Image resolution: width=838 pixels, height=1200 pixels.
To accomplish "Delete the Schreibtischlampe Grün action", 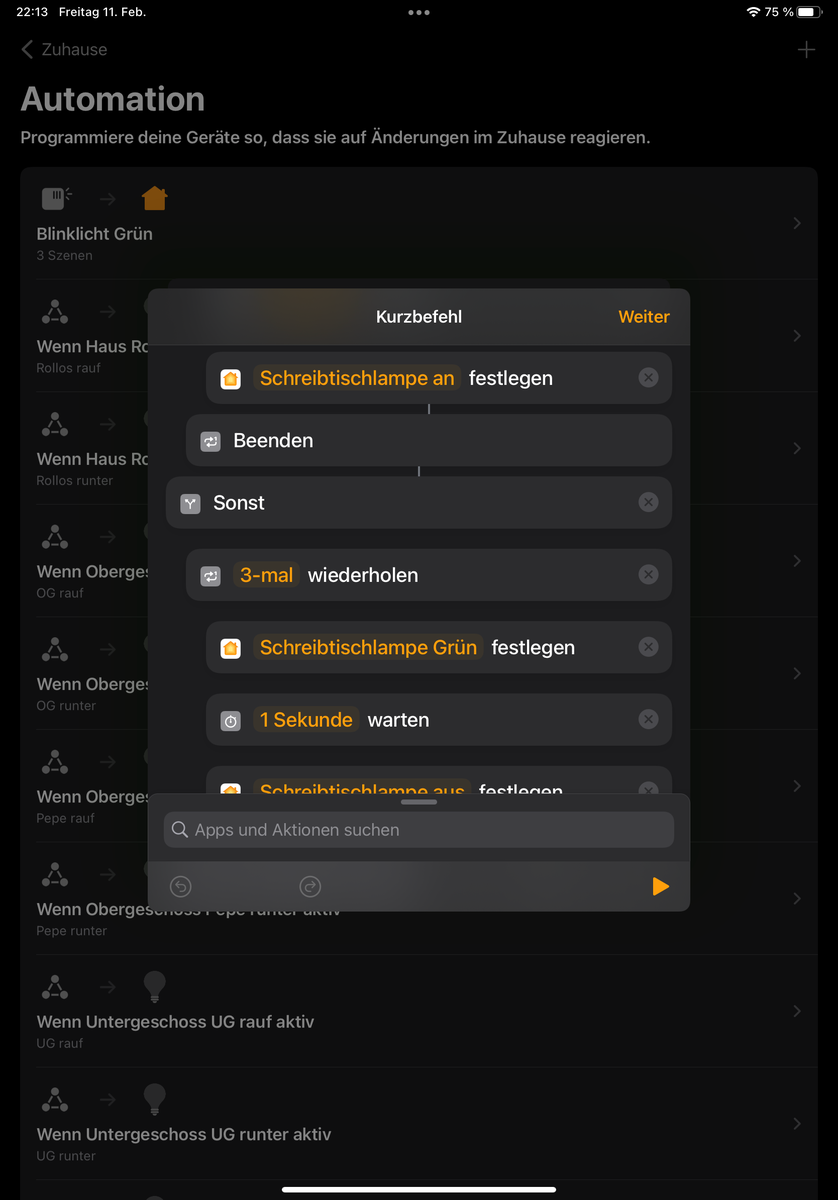I will (x=649, y=647).
